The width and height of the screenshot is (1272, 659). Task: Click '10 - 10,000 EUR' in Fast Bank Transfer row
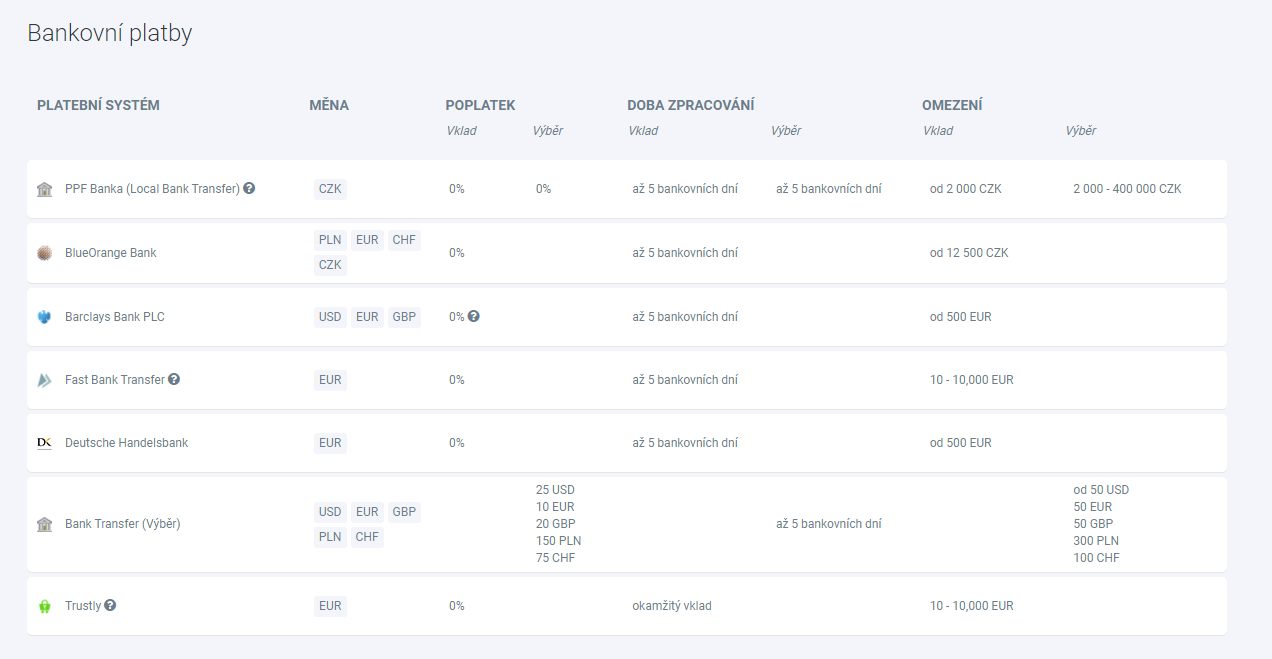coord(972,380)
